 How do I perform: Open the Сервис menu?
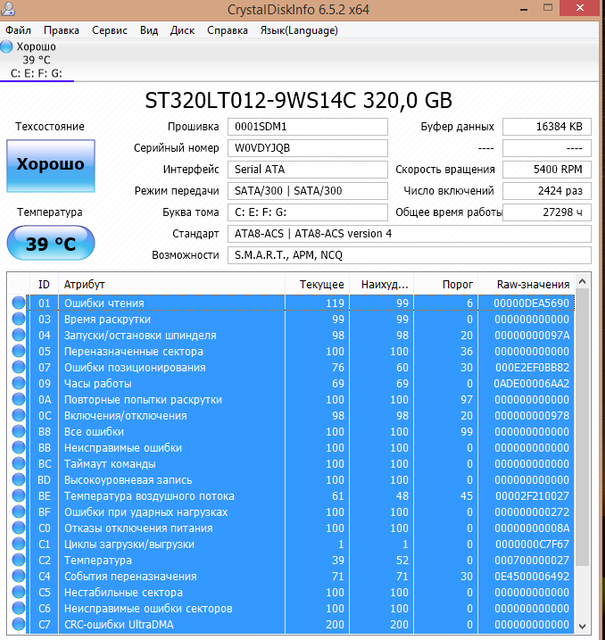tap(109, 31)
